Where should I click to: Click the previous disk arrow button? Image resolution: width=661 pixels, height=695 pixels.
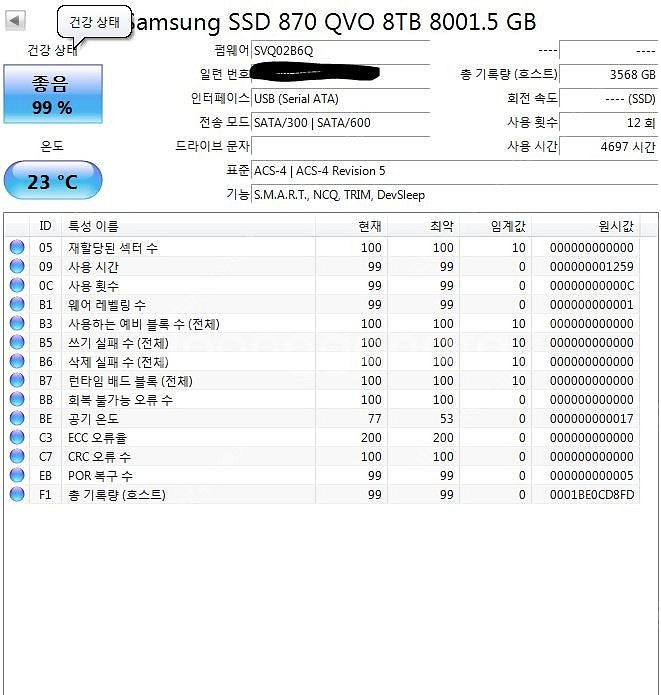point(15,21)
